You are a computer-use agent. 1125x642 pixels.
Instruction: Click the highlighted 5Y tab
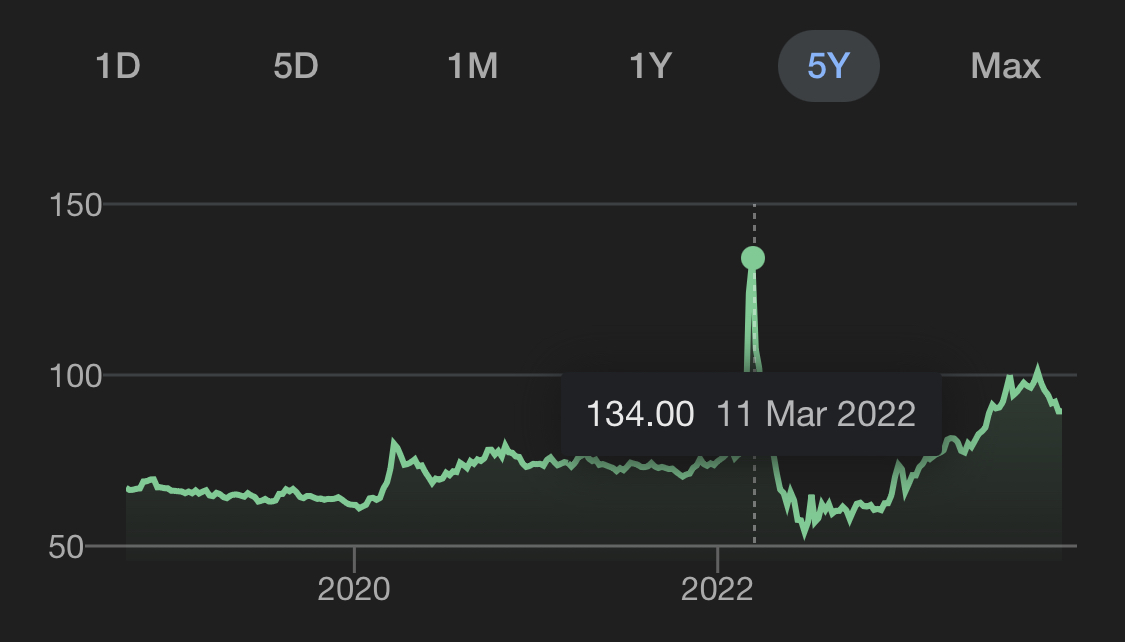828,66
